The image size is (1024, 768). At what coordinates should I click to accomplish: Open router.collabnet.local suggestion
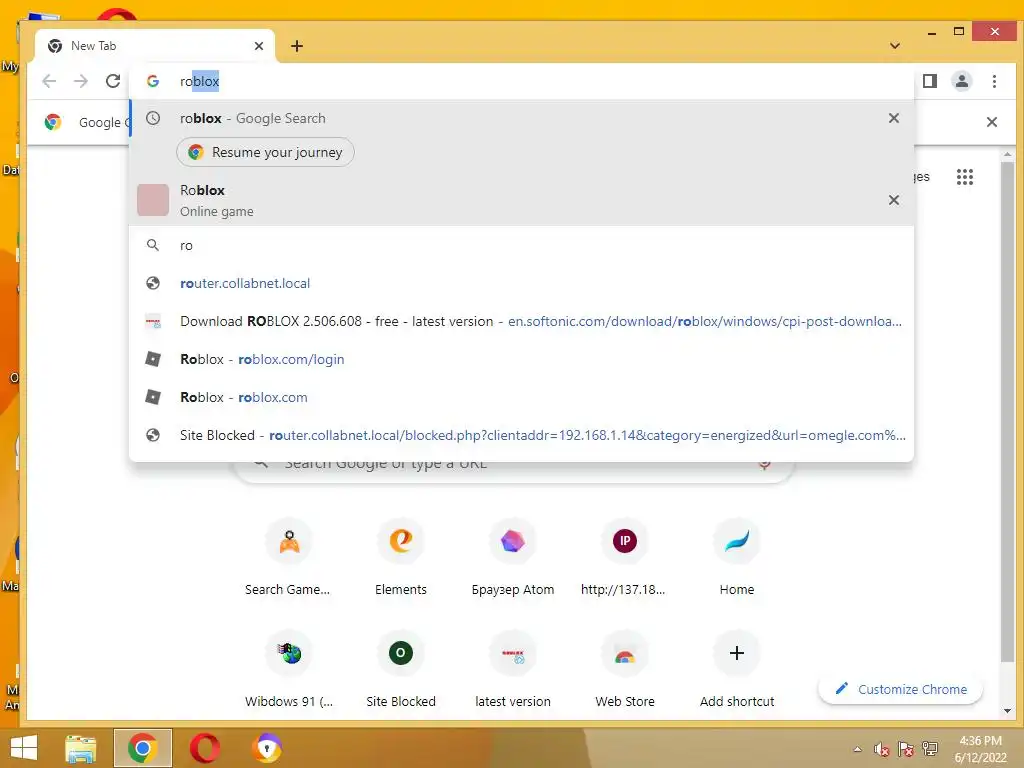click(521, 283)
